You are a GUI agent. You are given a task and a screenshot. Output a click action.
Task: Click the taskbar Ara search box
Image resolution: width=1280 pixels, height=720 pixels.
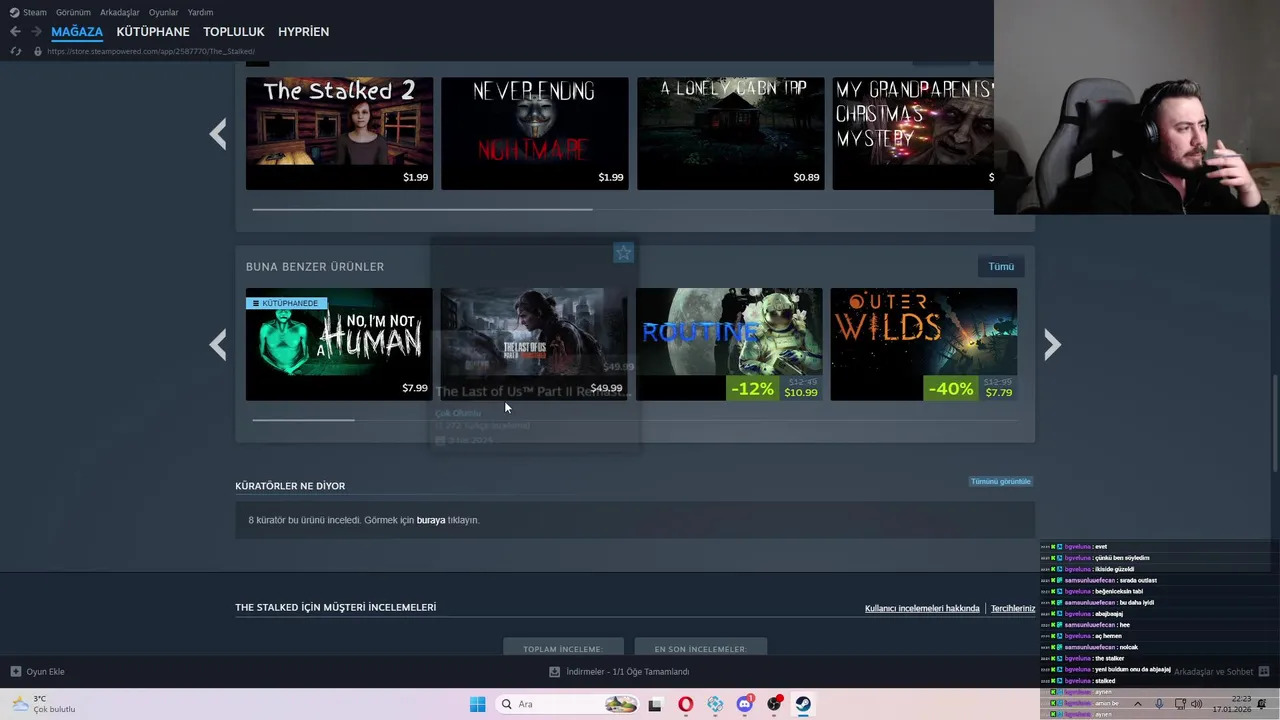click(568, 704)
